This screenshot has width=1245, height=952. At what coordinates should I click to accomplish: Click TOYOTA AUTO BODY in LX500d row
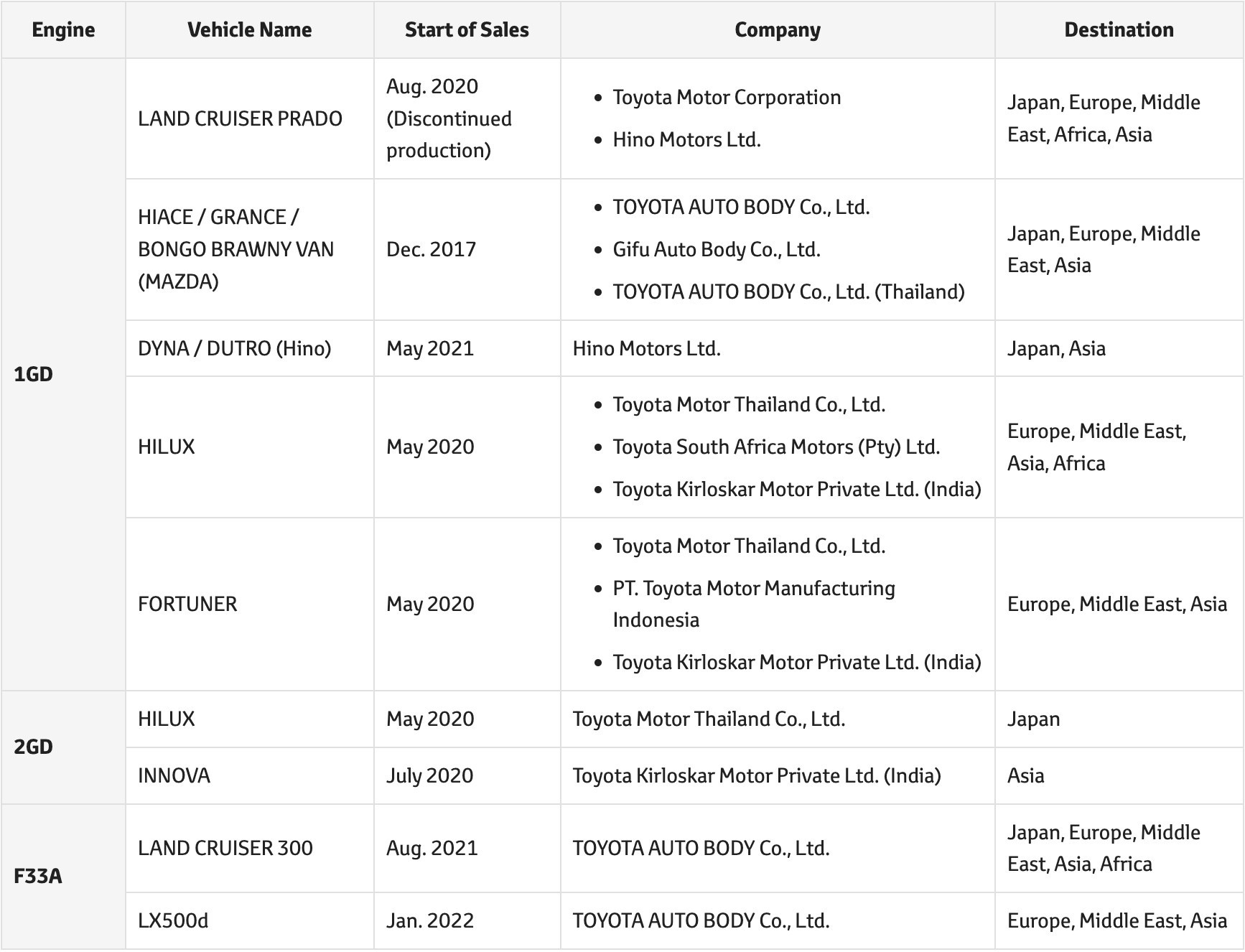tap(701, 920)
